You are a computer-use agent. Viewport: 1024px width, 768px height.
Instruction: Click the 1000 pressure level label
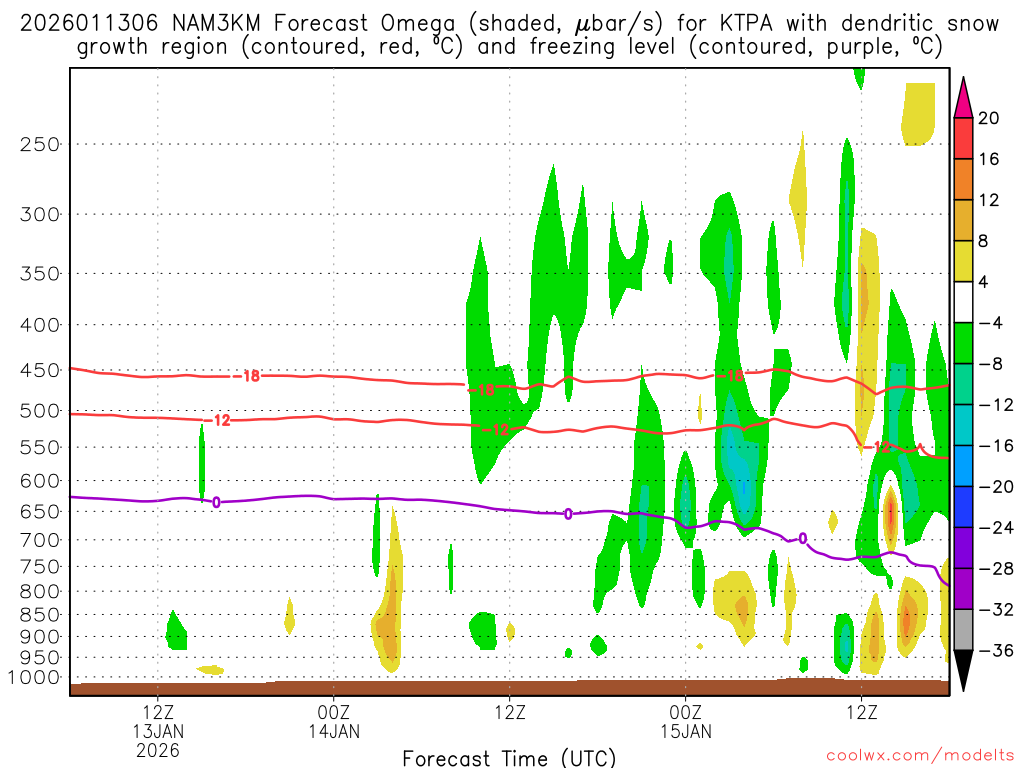tap(34, 678)
